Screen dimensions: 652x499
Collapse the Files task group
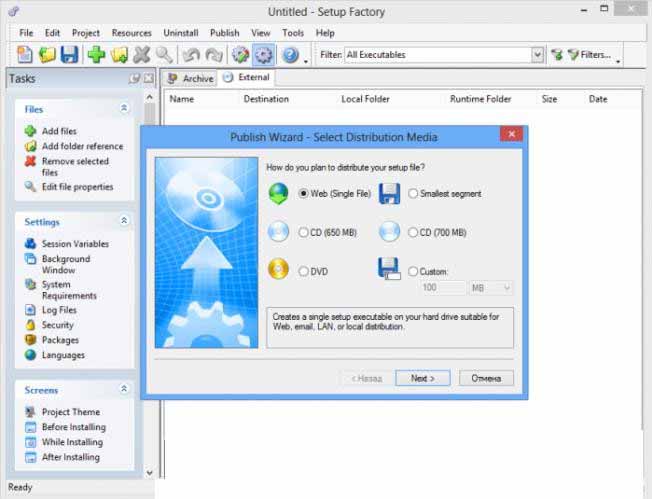(x=124, y=108)
